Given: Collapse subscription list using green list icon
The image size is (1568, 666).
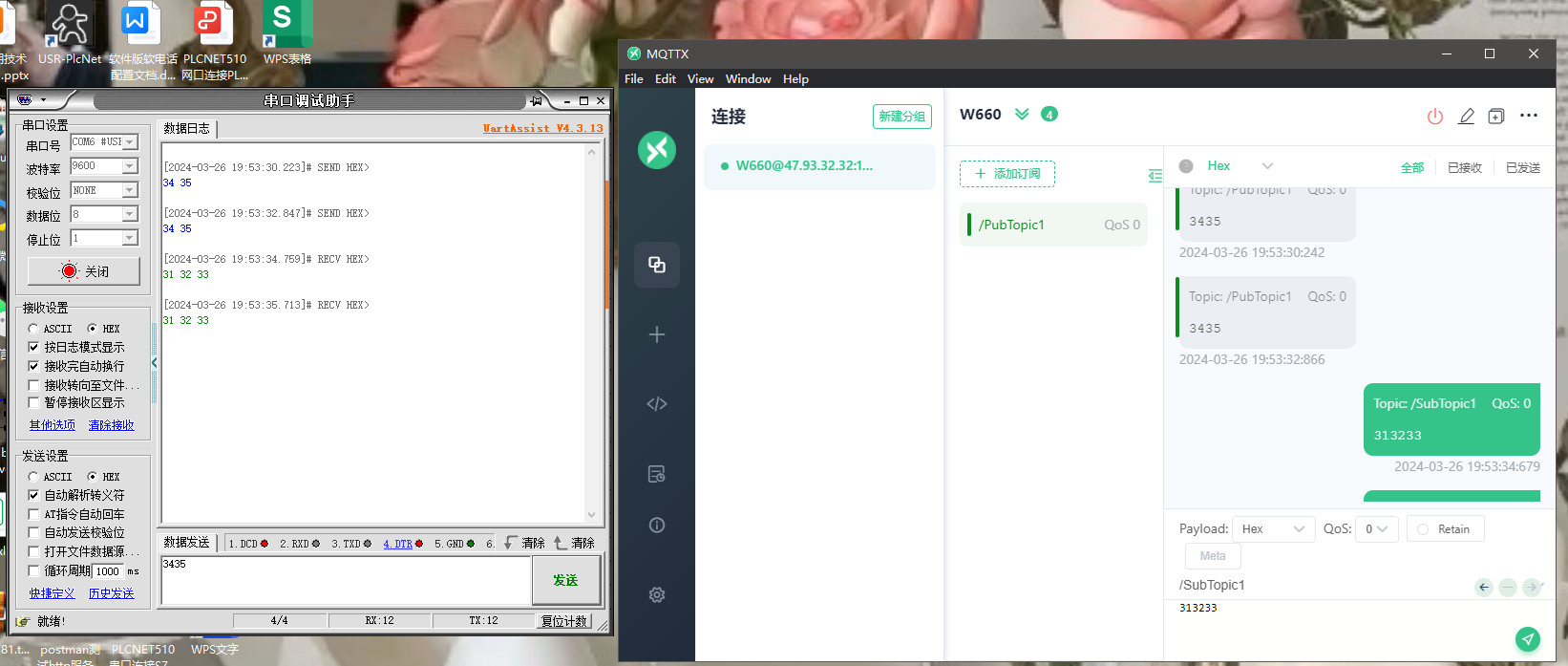Looking at the screenshot, I should tap(1155, 175).
